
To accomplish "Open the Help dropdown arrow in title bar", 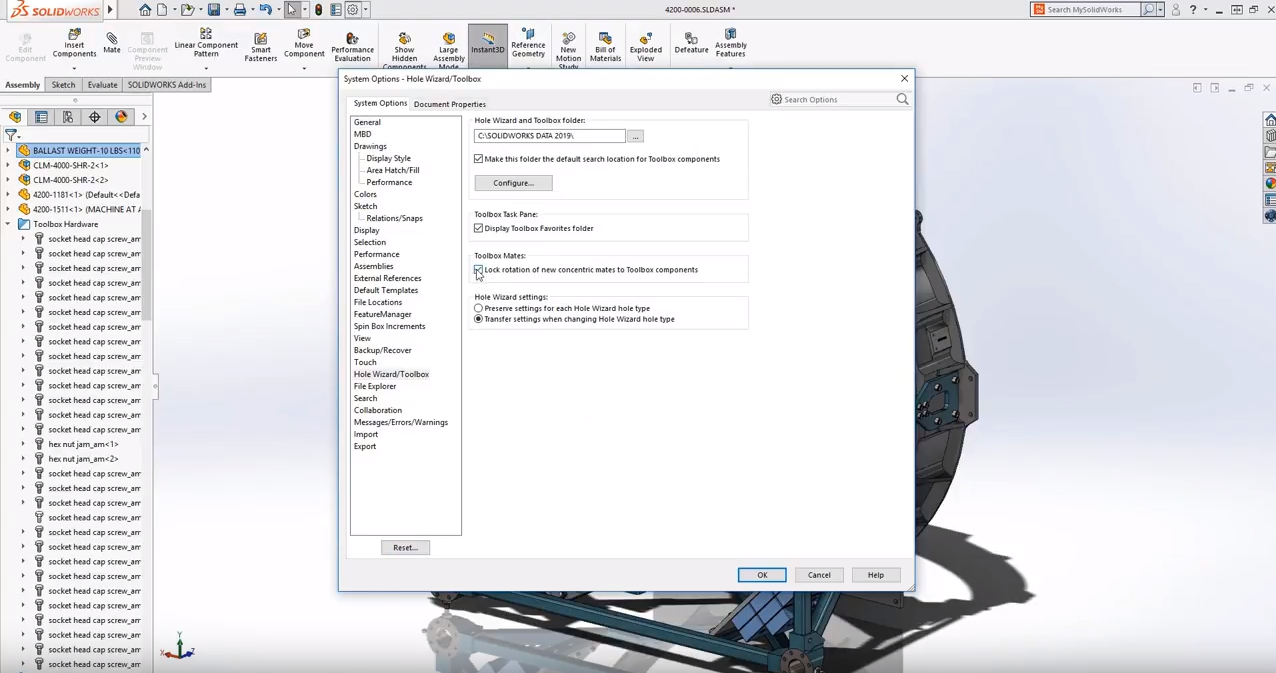I will pyautogui.click(x=1205, y=10).
